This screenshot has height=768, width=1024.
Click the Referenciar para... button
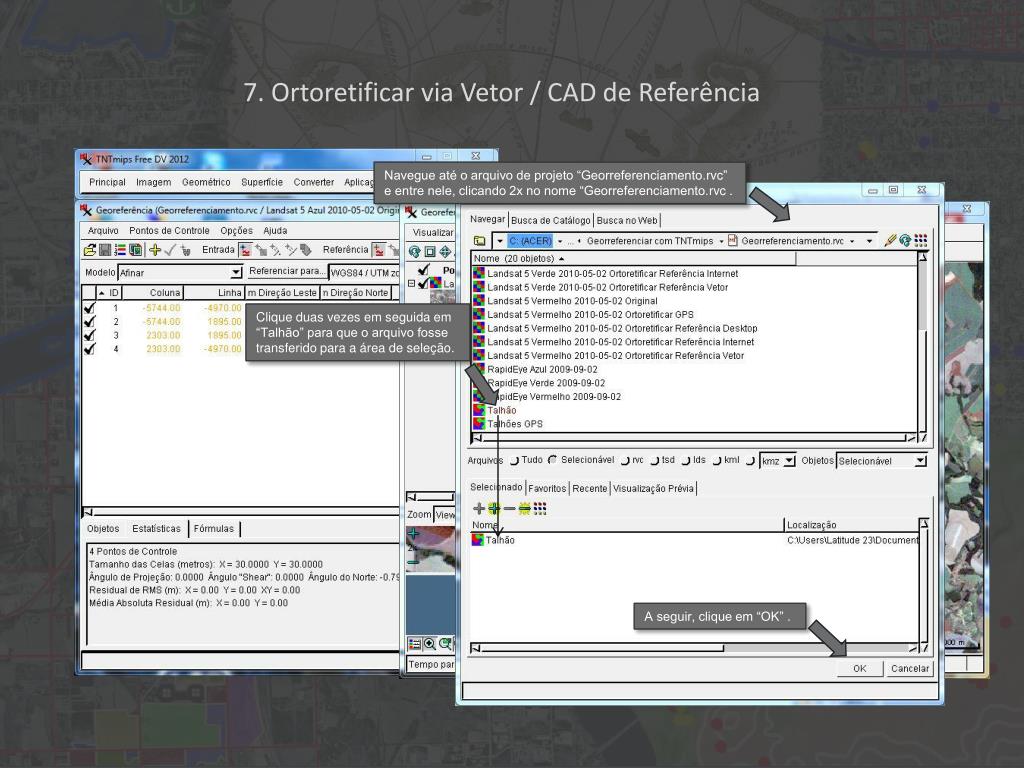(x=286, y=271)
